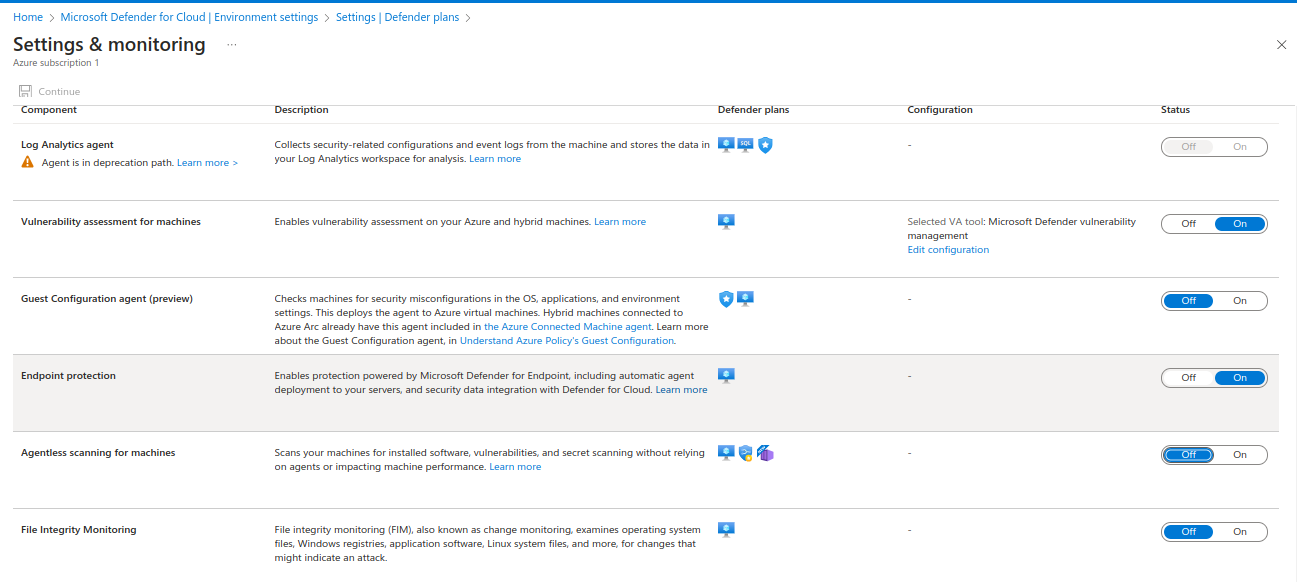Click the Servers plan icon in Guest Configuration agent row
Screen dimensions: 1297x582
(x=745, y=299)
